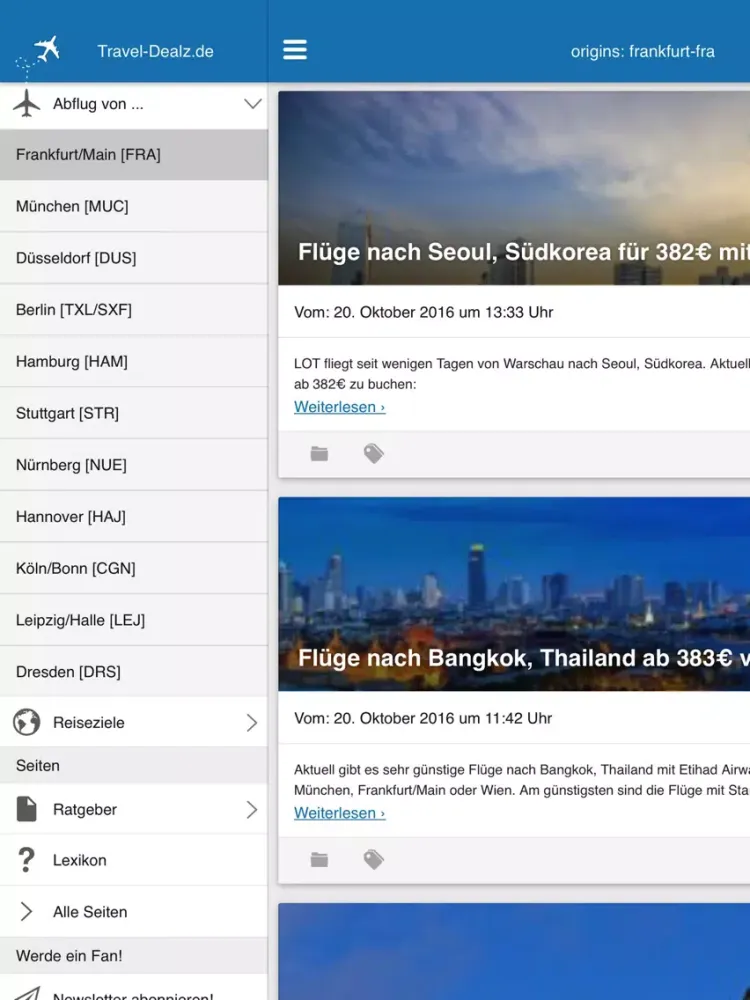The height and width of the screenshot is (1000, 750).
Task: Choose Hannover [HAJ] departure
Action: pos(134,516)
